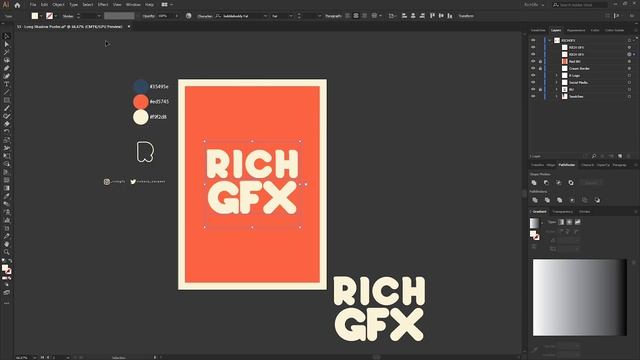
Task: Open the fill color dropdown in control bar
Action: click(x=41, y=16)
